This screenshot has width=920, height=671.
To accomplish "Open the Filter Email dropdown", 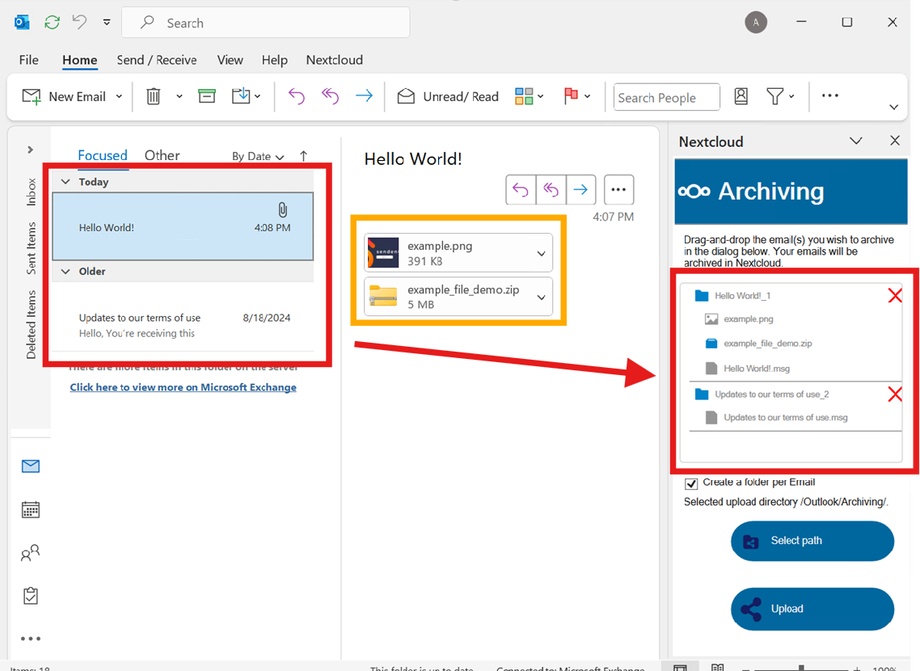I will 780,97.
